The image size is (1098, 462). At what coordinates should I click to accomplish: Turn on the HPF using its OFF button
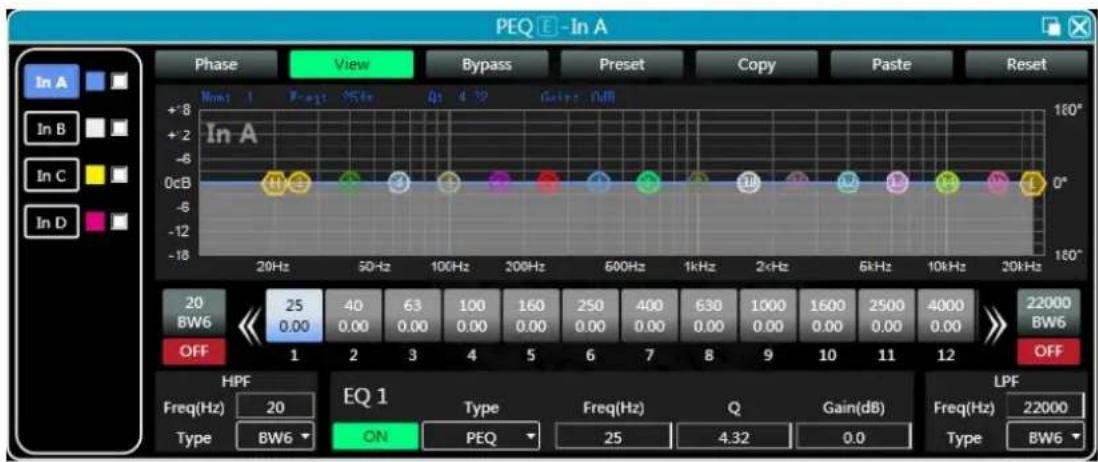click(x=195, y=351)
